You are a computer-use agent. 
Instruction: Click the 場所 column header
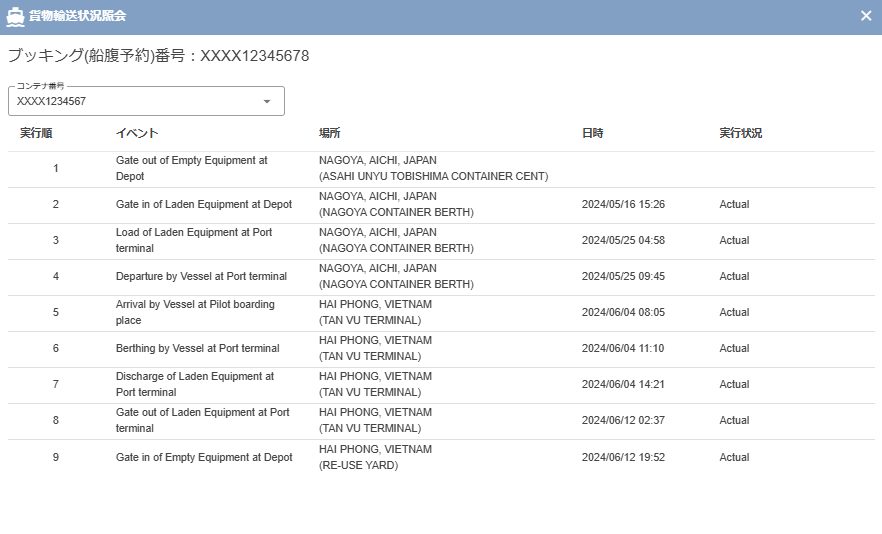point(329,133)
